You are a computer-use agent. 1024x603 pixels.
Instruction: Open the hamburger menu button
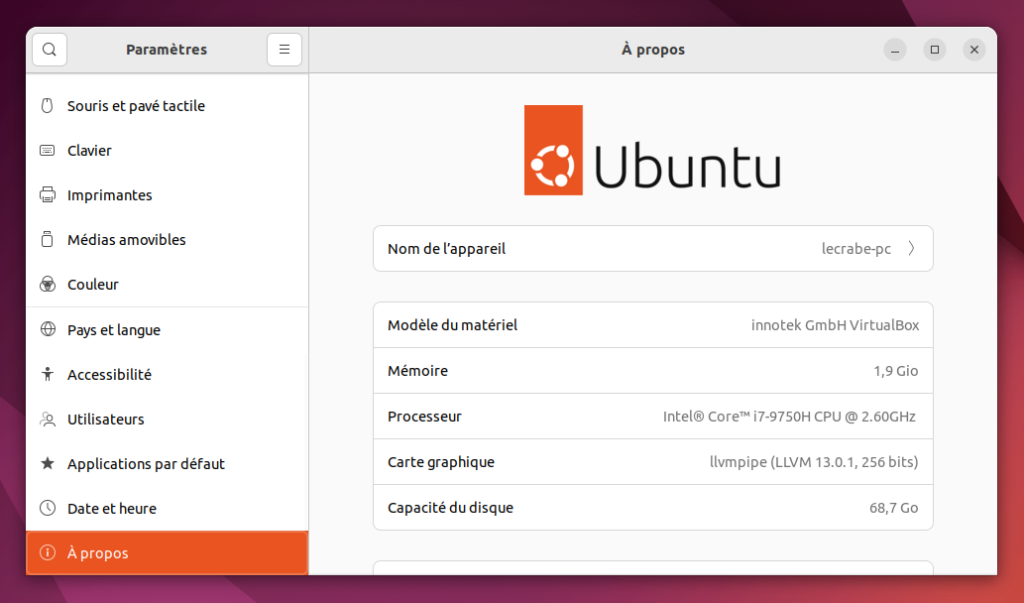click(284, 50)
